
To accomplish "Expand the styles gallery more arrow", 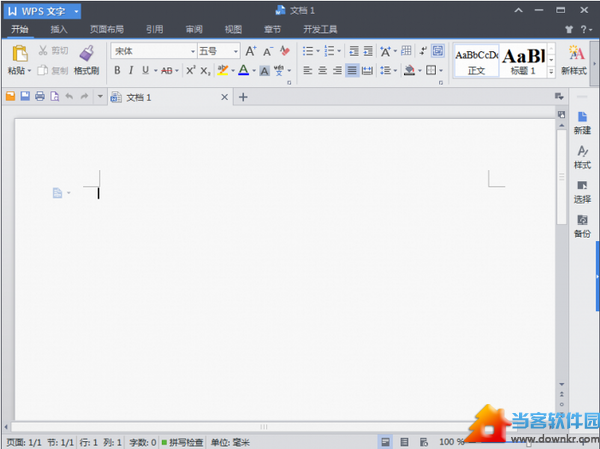I will coord(551,72).
